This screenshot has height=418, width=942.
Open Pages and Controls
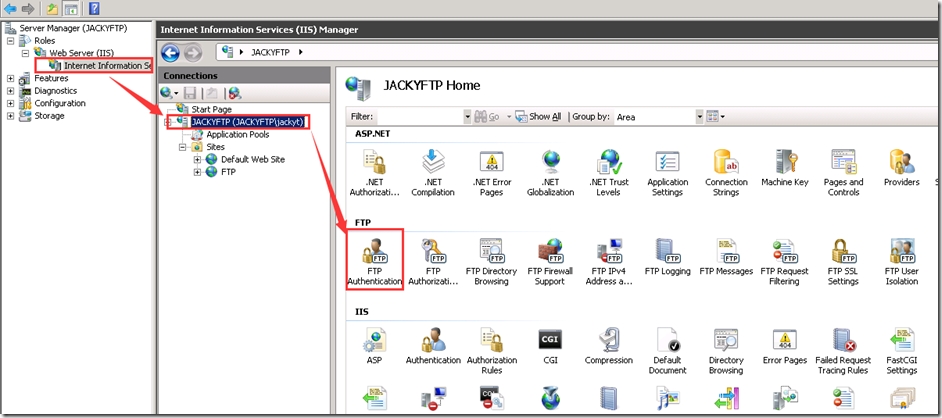[843, 173]
